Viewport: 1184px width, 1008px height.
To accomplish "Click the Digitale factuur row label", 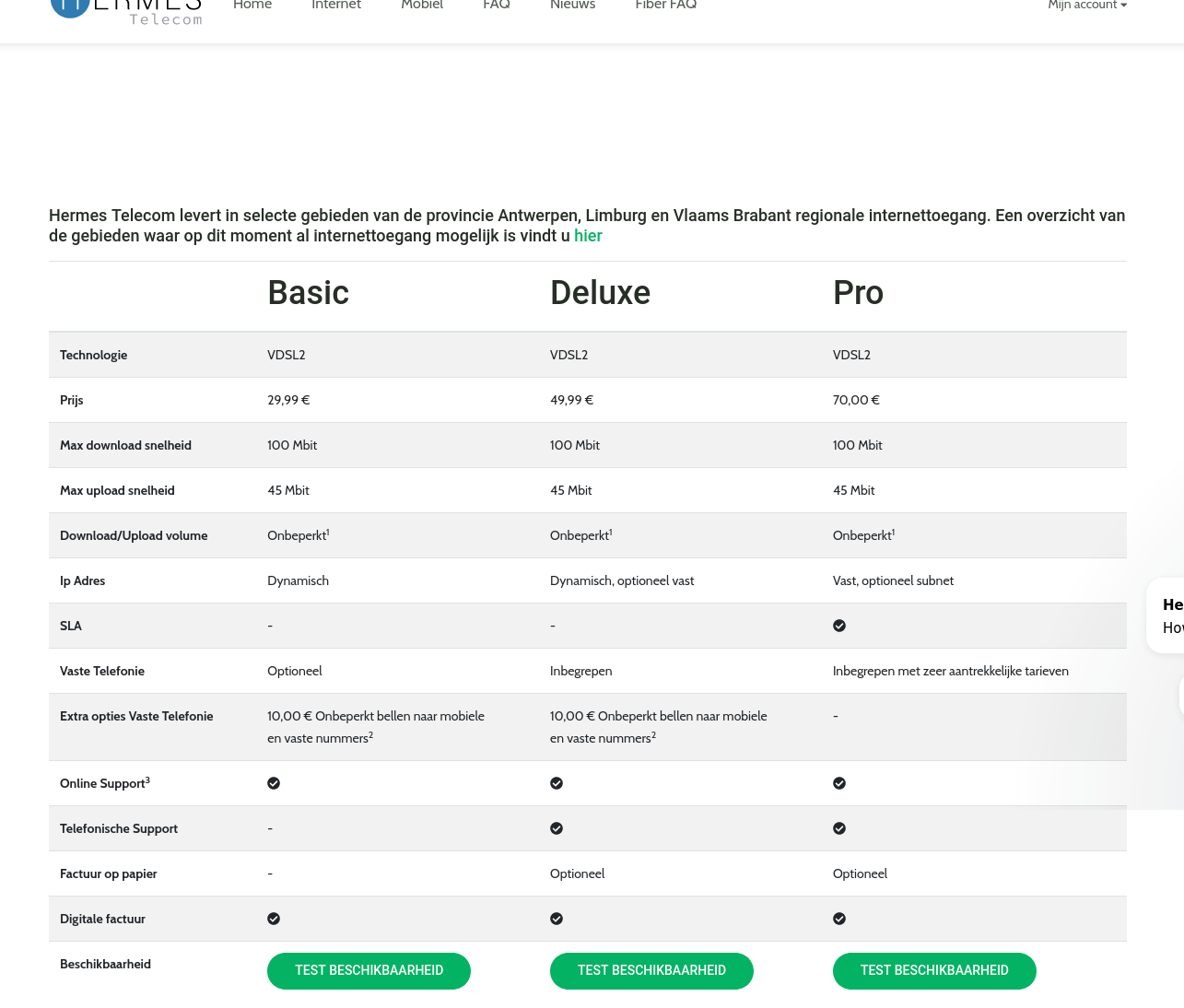I will [x=102, y=919].
